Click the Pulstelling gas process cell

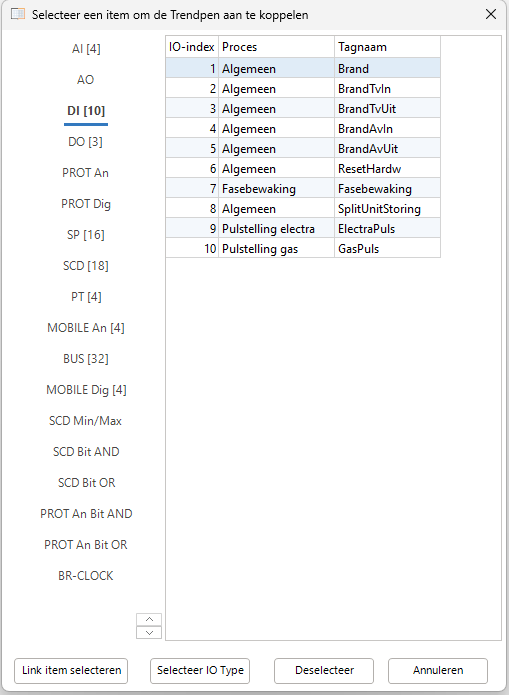(276, 249)
